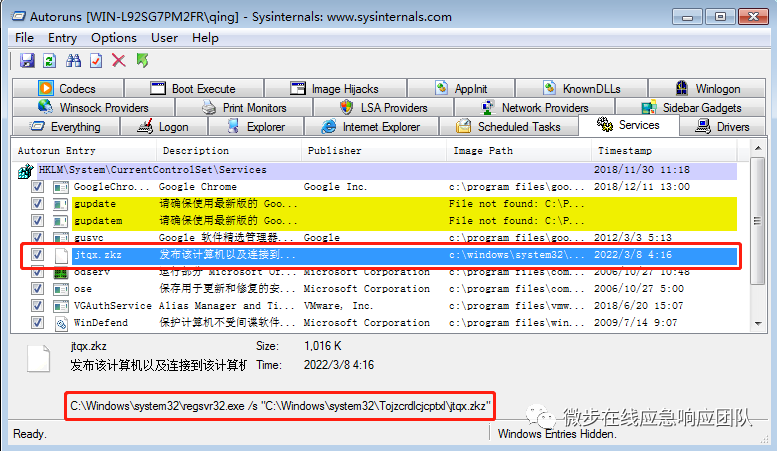This screenshot has height=451, width=777.
Task: Click the jtqx.zkz blank file icon
Action: coord(61,255)
